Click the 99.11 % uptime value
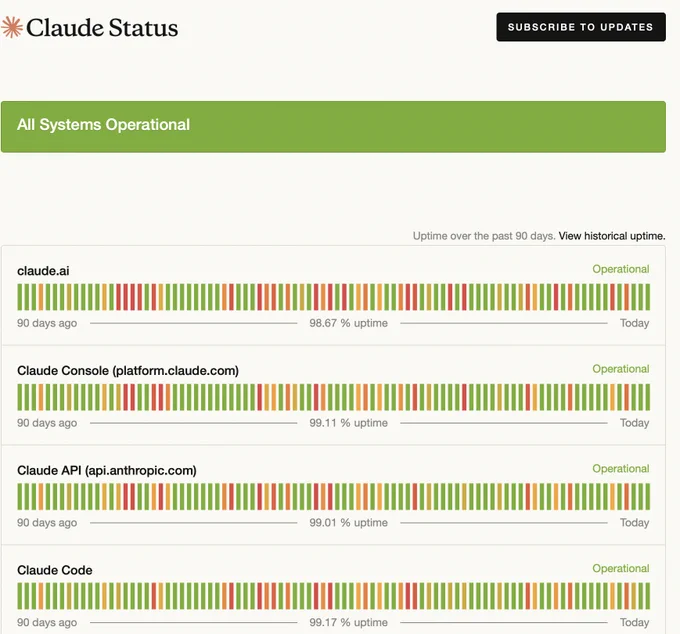 [x=348, y=423]
